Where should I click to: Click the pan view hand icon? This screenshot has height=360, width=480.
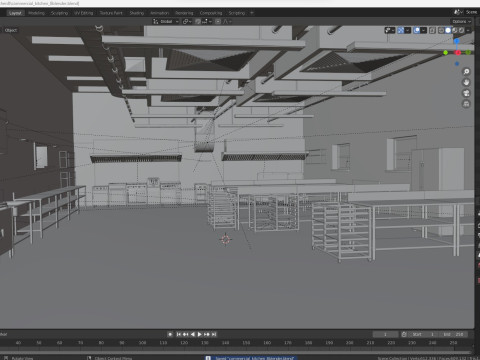(x=466, y=82)
